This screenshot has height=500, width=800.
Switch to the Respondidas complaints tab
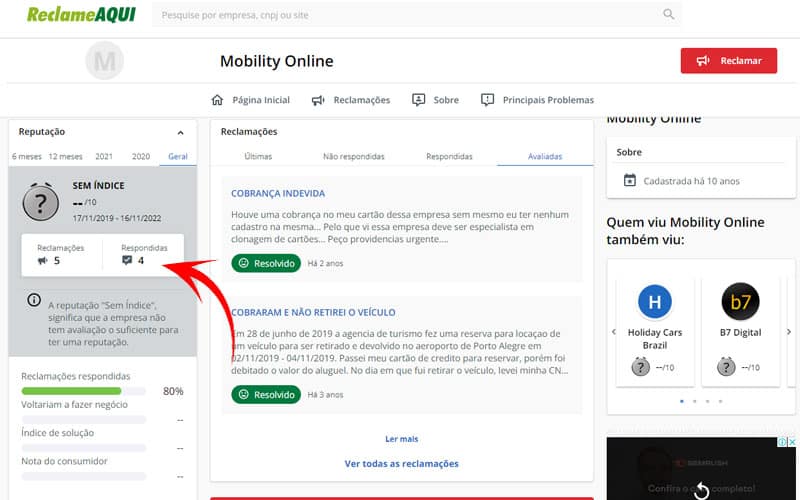tap(449, 157)
